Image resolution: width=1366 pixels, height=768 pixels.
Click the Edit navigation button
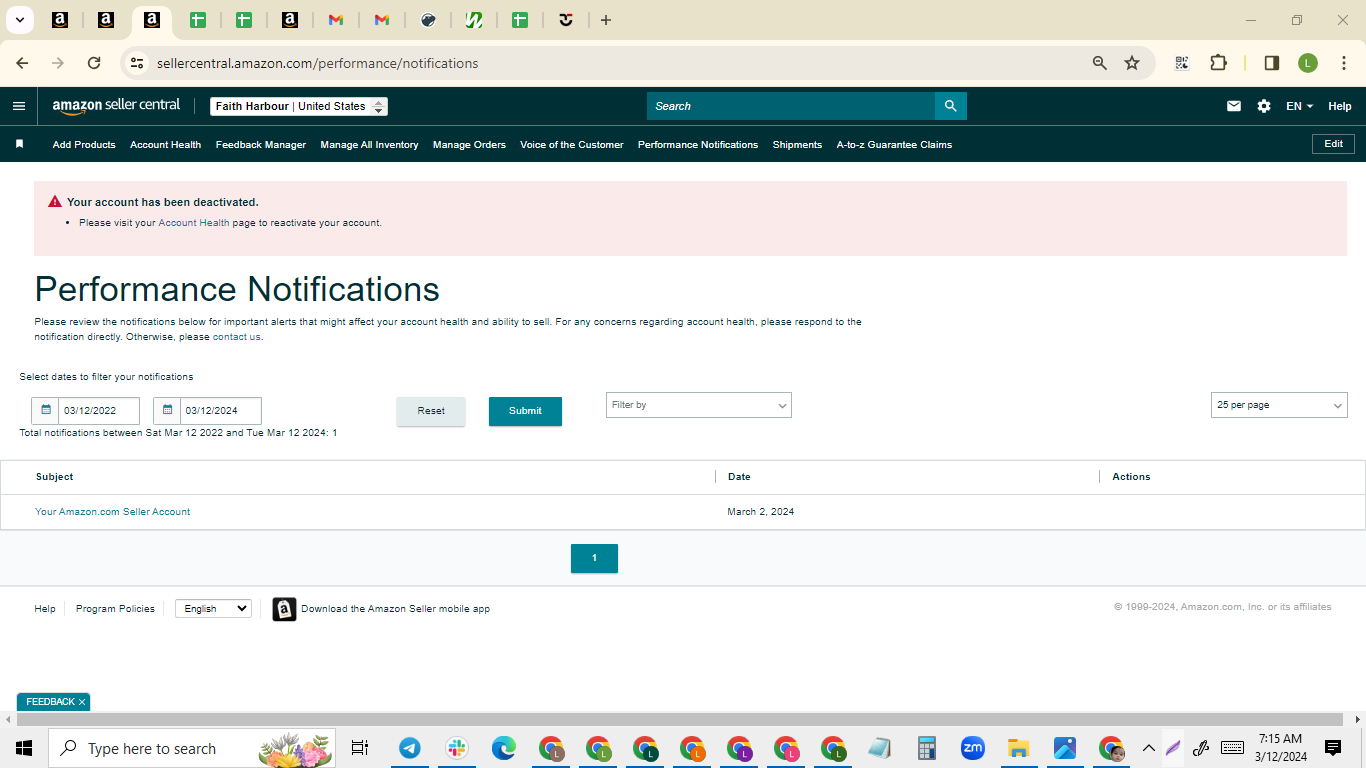point(1333,144)
